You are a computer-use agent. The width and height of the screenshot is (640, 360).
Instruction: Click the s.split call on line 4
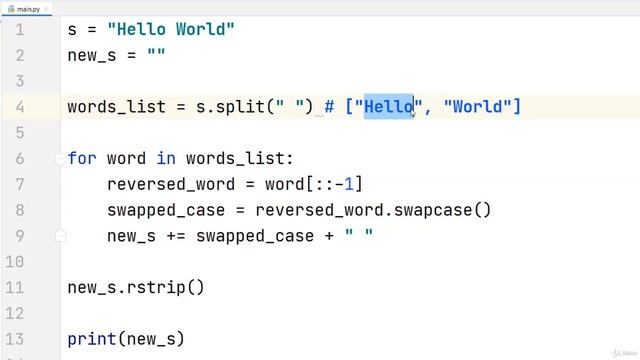[254, 107]
